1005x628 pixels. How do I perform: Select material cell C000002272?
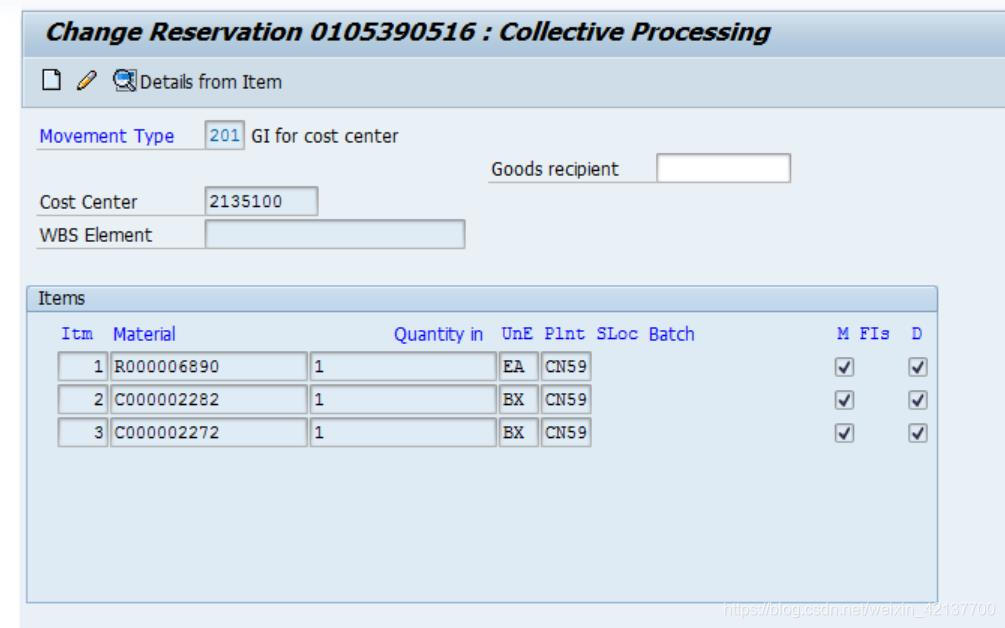[x=208, y=433]
